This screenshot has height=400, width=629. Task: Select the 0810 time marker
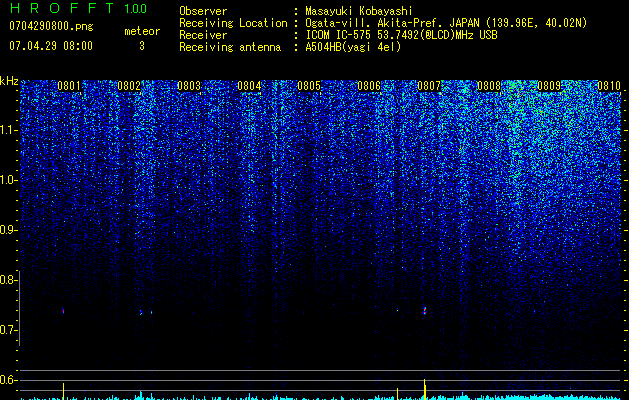609,86
